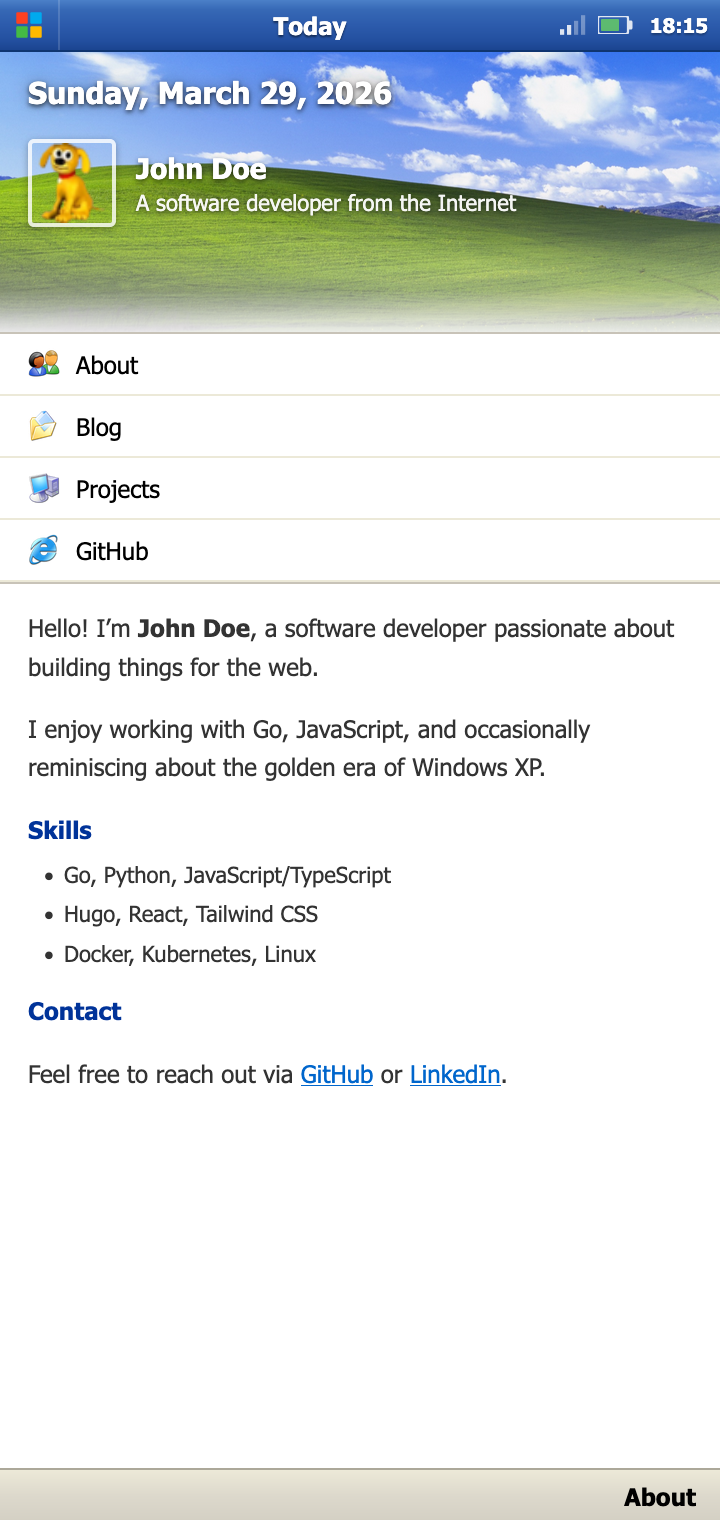Click bold John Doe in intro paragraph

coord(194,629)
